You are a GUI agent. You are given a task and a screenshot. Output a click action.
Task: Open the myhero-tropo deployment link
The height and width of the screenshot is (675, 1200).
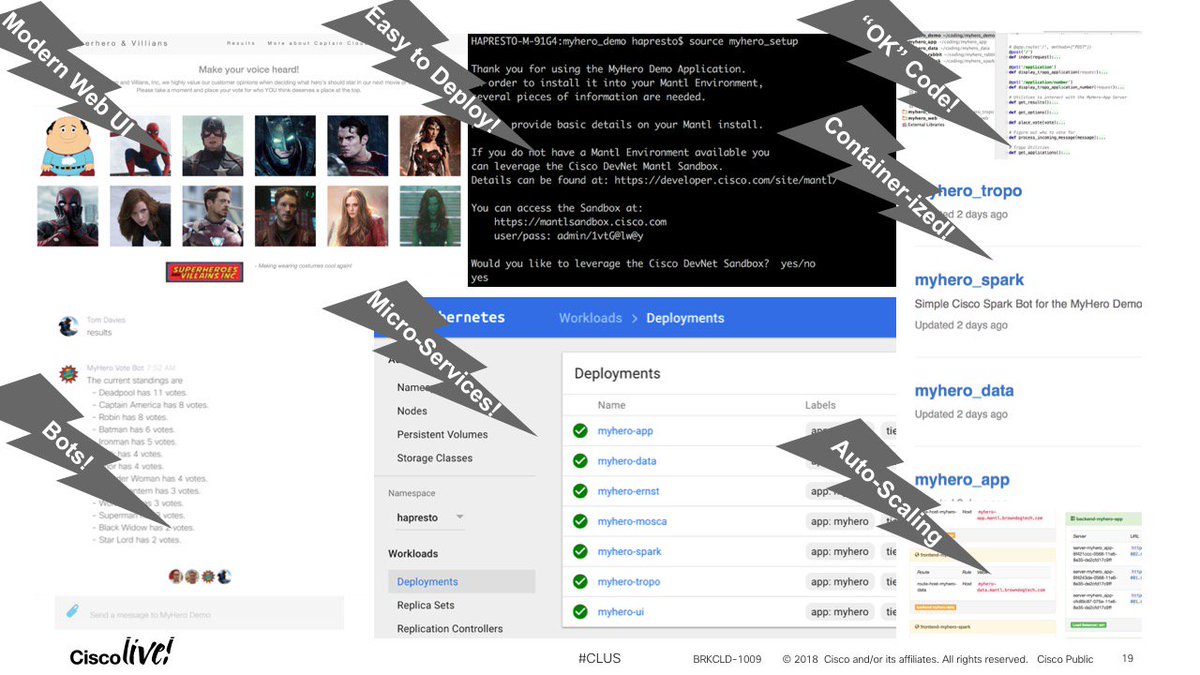(630, 581)
